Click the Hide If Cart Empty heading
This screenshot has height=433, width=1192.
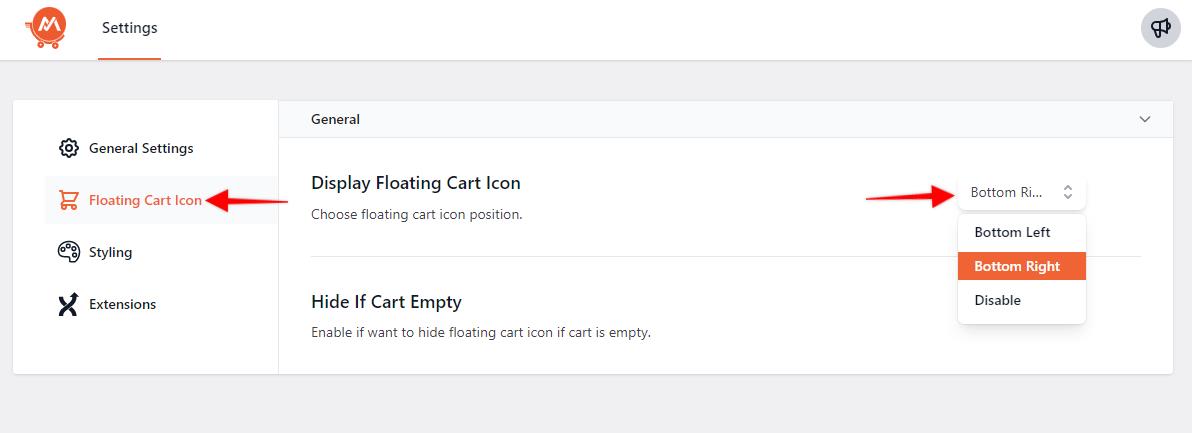386,302
